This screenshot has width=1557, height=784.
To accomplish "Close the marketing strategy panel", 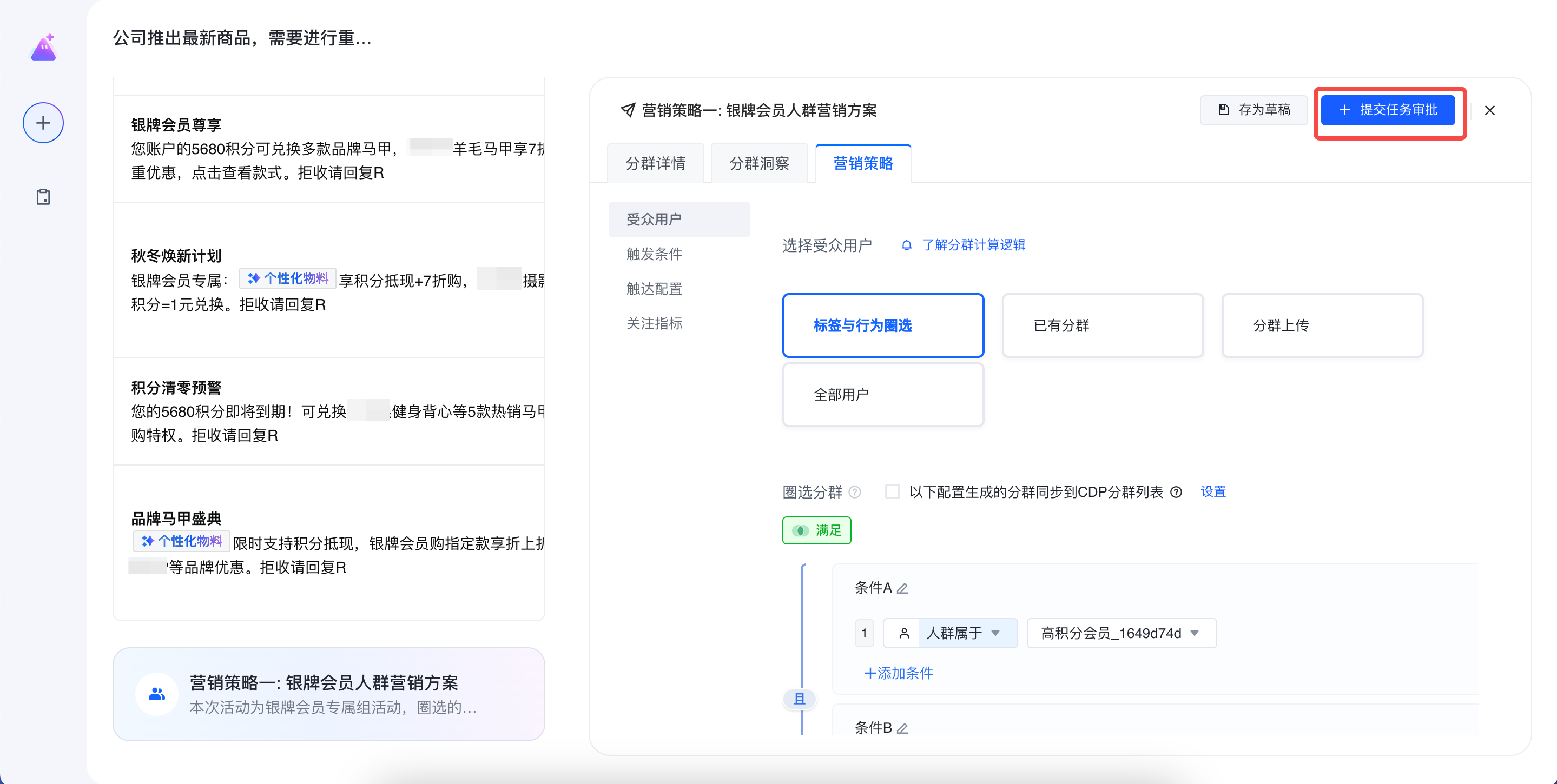I will pos(1489,110).
